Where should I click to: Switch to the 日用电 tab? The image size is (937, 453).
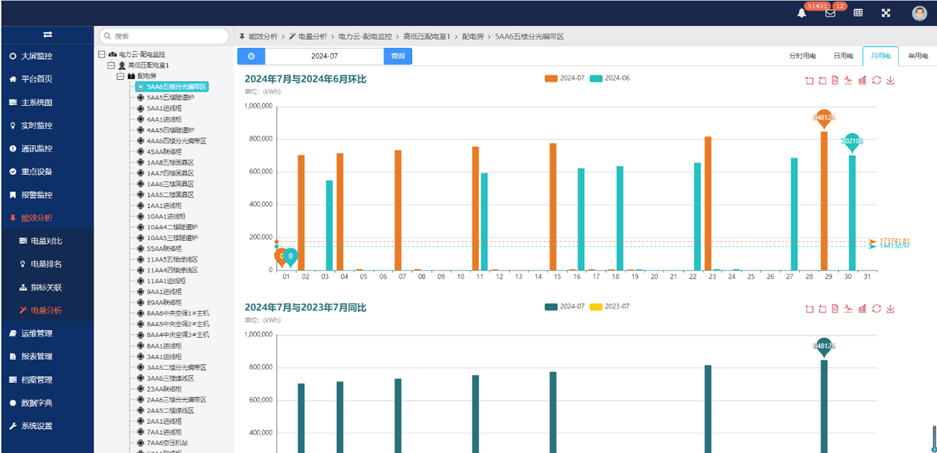(844, 56)
